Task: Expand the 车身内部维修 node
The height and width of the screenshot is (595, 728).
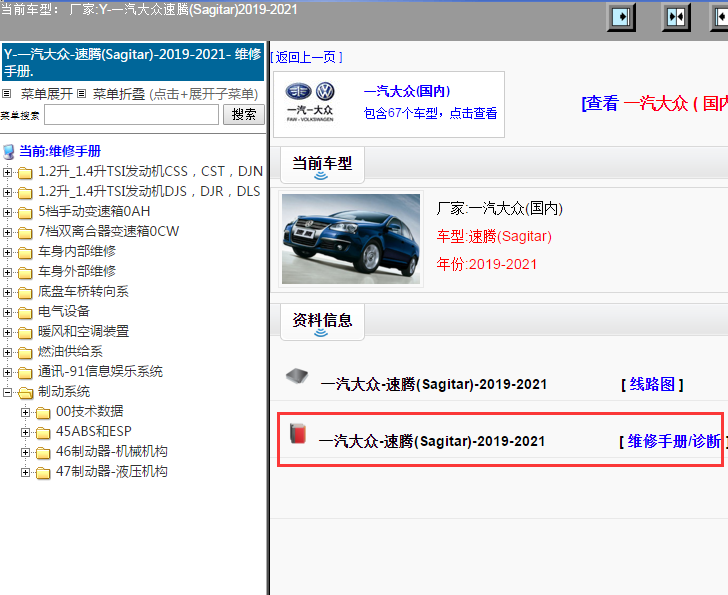Action: tap(7, 252)
